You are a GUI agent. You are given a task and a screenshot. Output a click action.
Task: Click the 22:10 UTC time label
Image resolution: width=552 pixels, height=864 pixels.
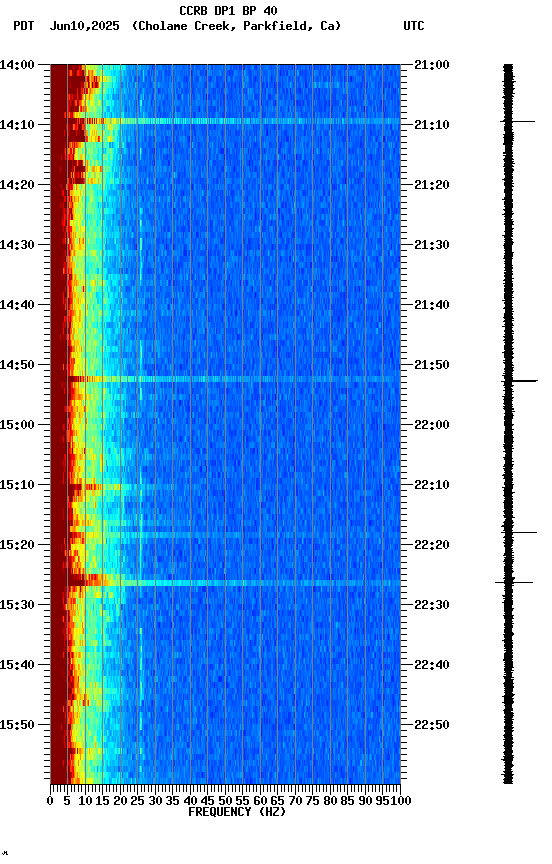(432, 485)
